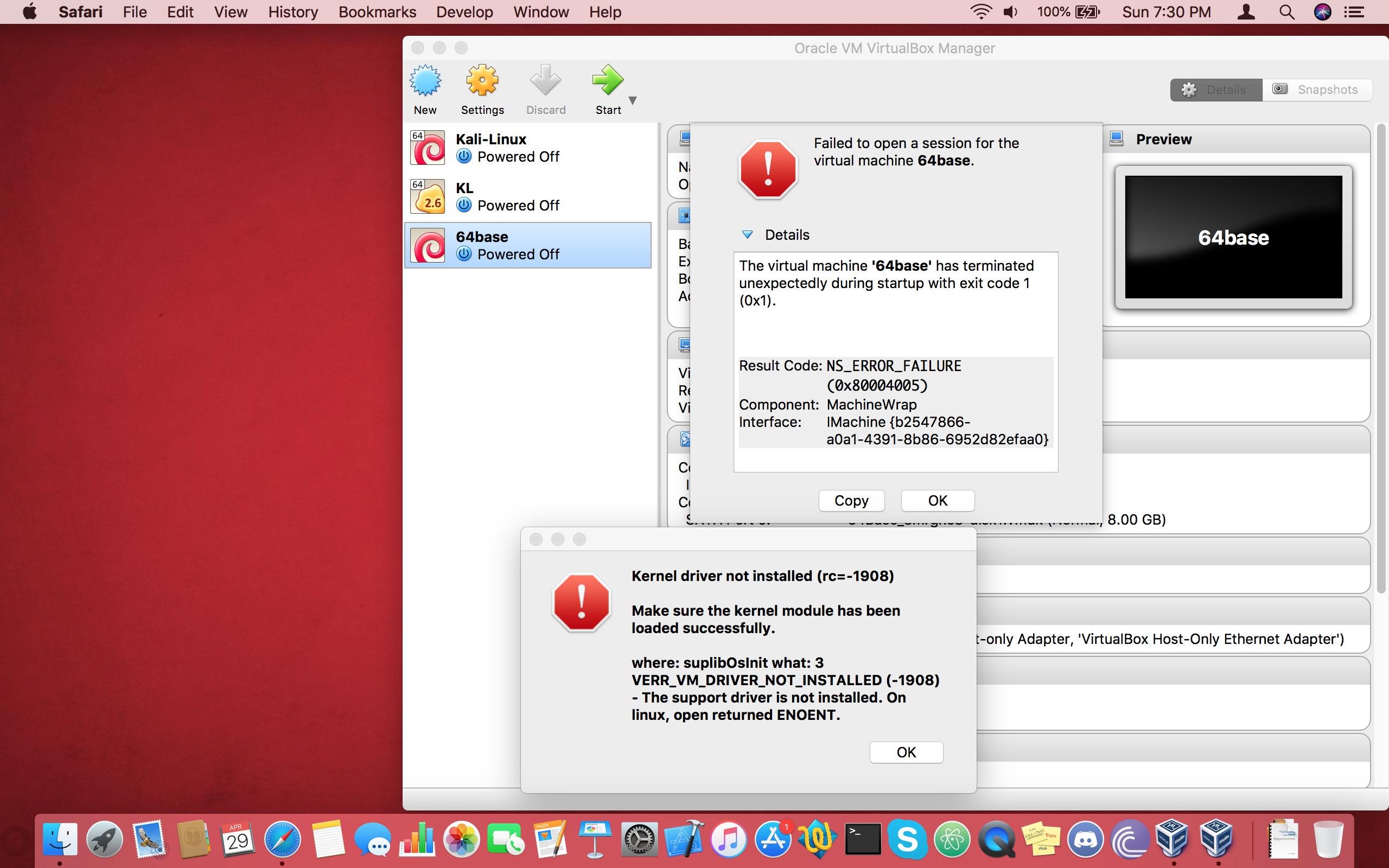Click the 64base preview thumbnail

pos(1233,237)
